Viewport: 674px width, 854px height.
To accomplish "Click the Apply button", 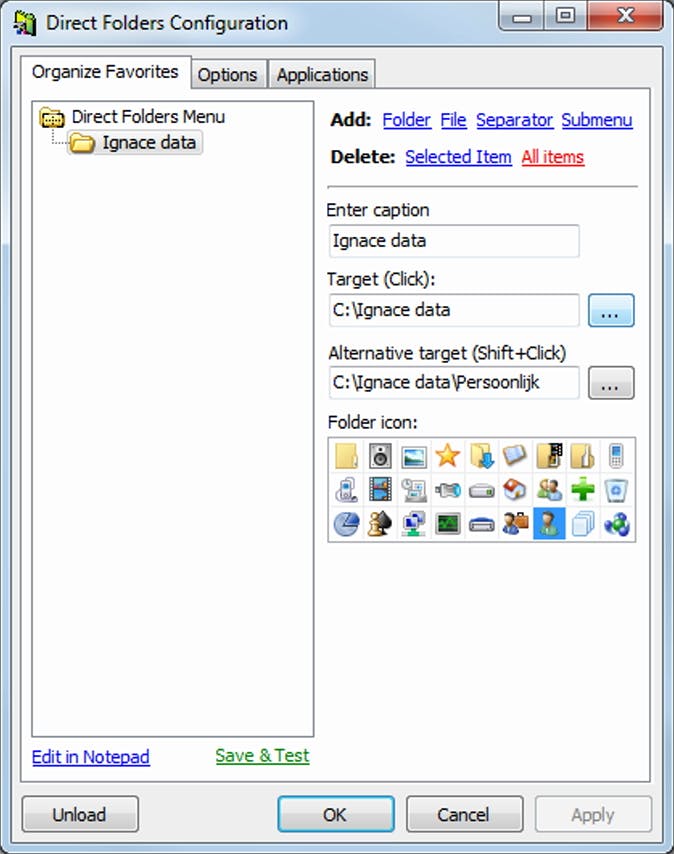I will tap(593, 814).
